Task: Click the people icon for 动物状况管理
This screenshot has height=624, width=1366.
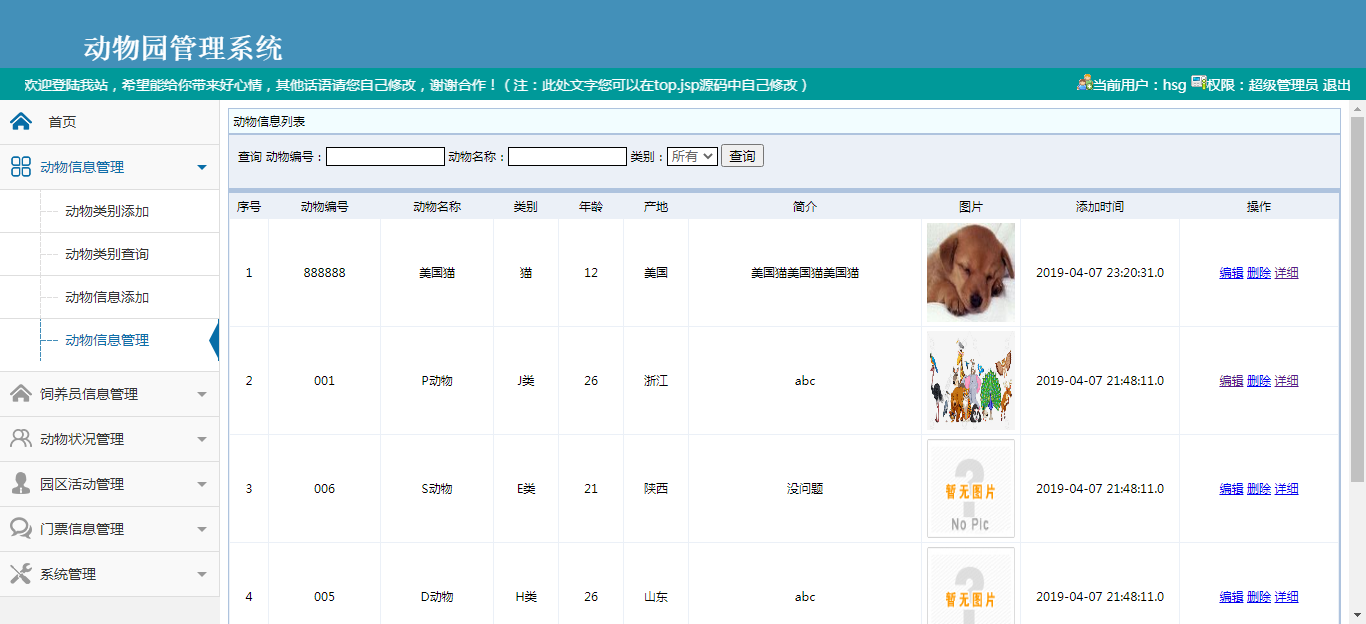Action: point(21,439)
